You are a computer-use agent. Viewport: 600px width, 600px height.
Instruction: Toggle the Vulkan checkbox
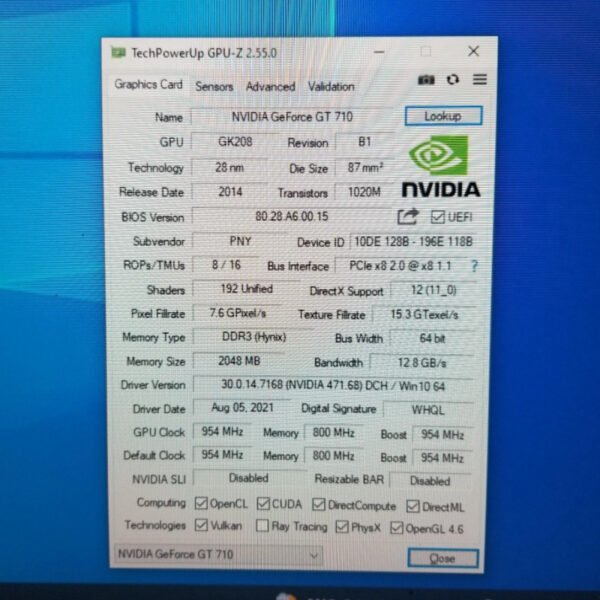click(x=201, y=525)
